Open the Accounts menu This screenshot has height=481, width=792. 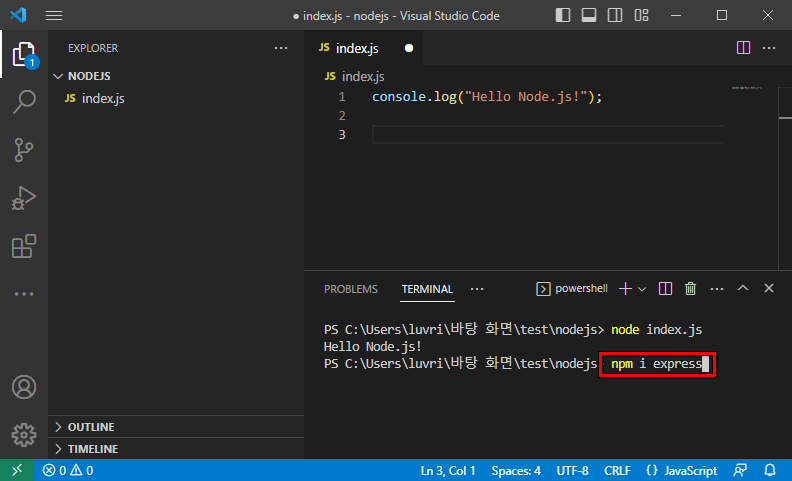click(x=24, y=387)
